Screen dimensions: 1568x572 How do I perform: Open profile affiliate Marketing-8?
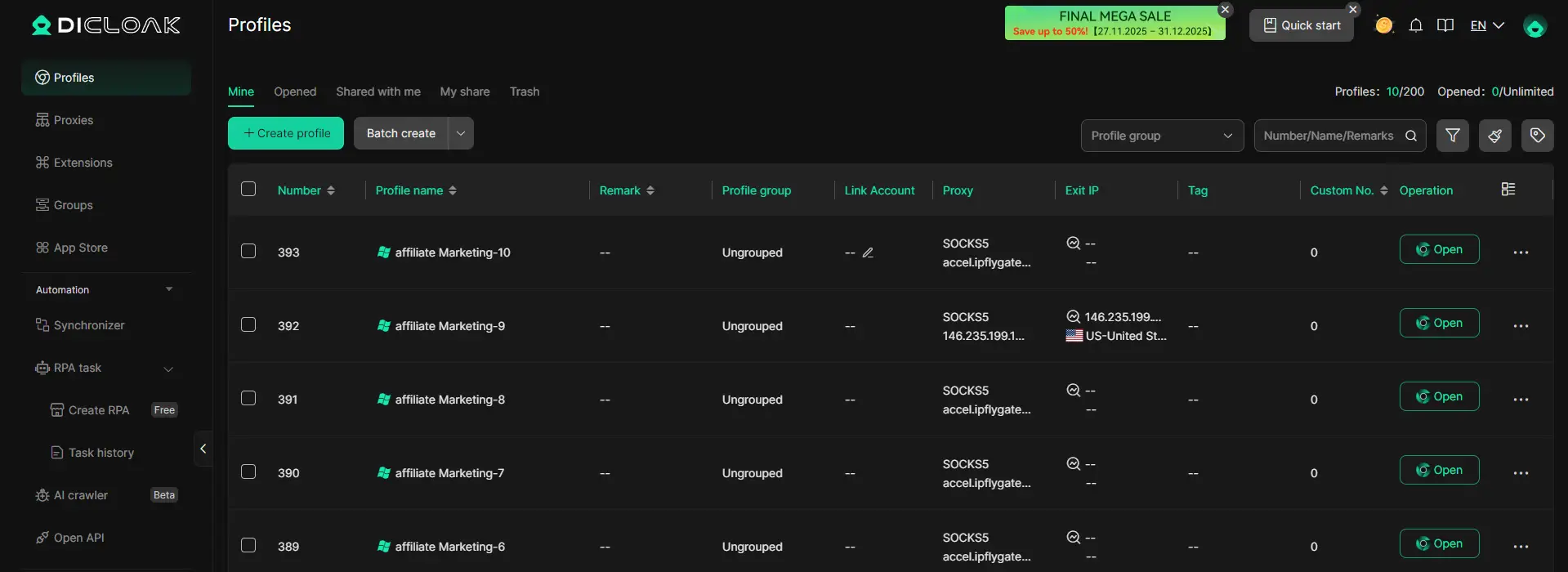(1439, 396)
